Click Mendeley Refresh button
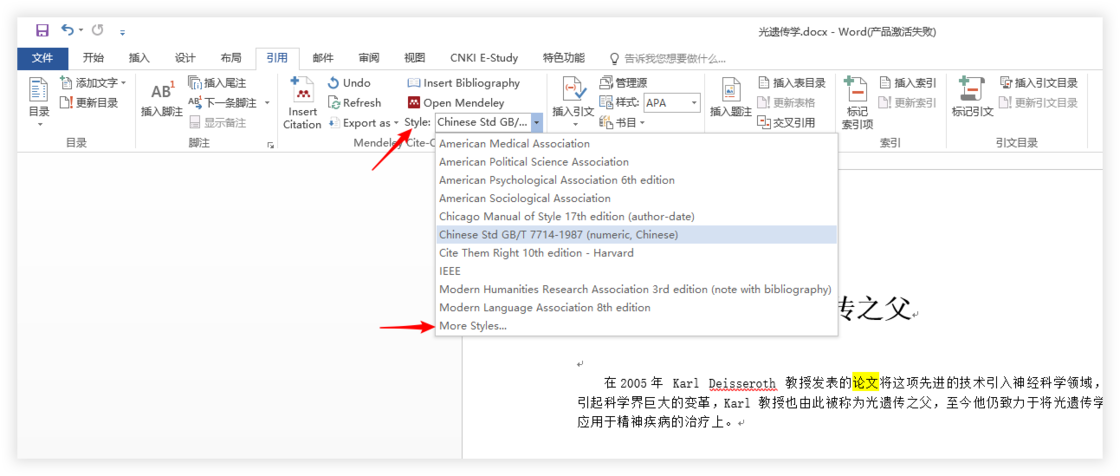 (355, 103)
